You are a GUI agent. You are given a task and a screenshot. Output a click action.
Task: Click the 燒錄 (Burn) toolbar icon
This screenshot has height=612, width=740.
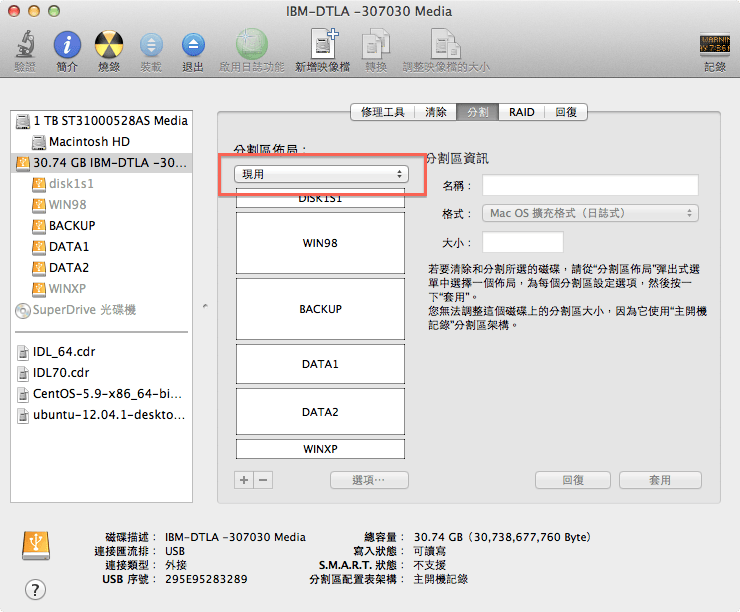[x=109, y=45]
